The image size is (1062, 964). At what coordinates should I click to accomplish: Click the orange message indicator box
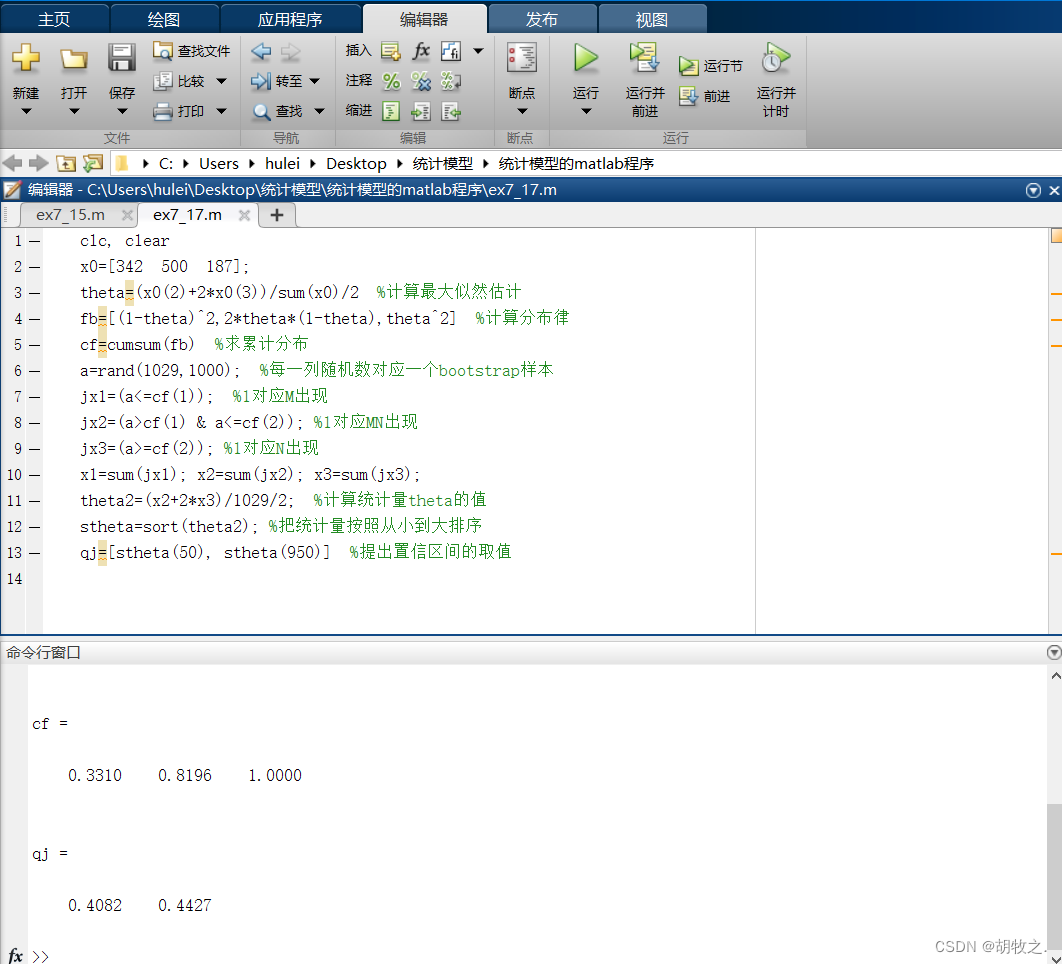[x=1057, y=236]
